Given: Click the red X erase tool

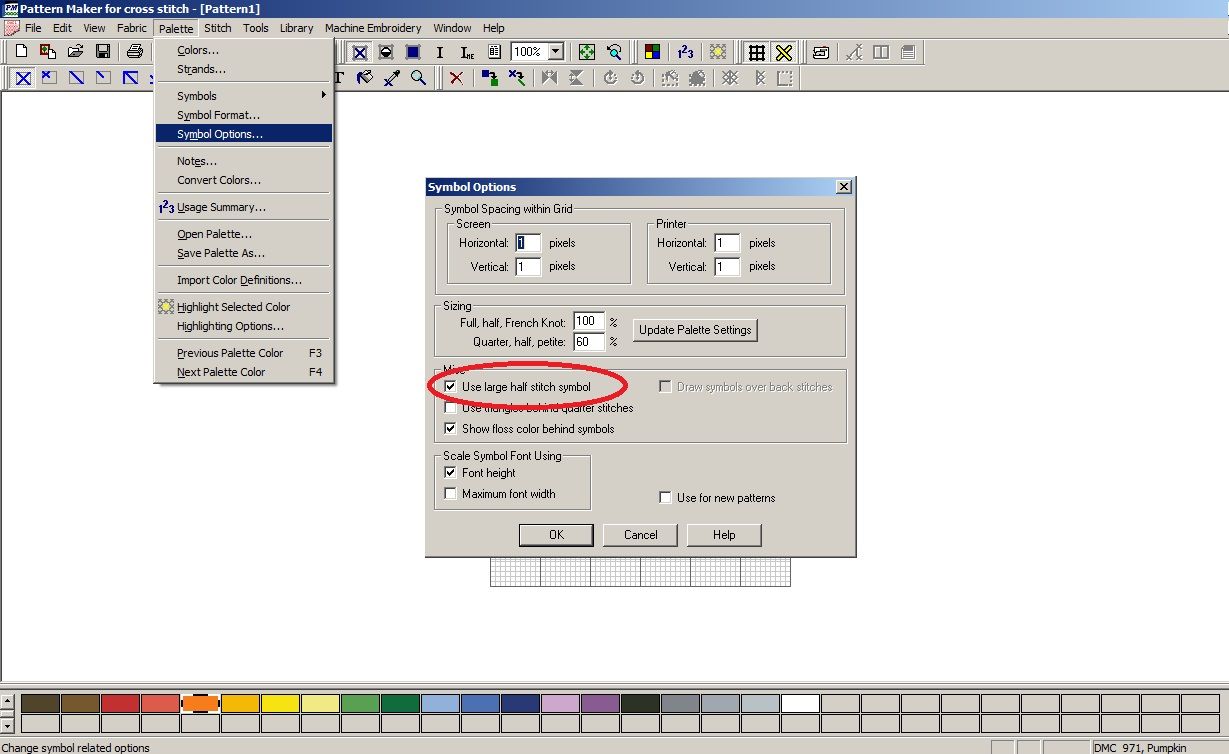Looking at the screenshot, I should click(456, 77).
